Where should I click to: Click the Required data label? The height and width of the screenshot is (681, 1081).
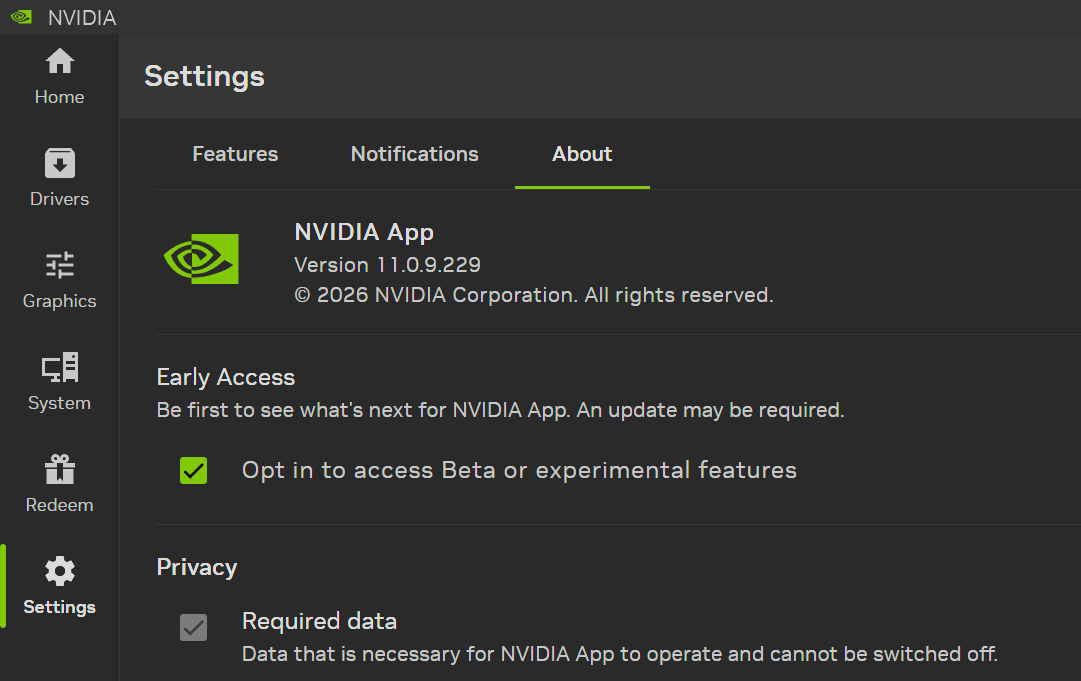point(319,621)
